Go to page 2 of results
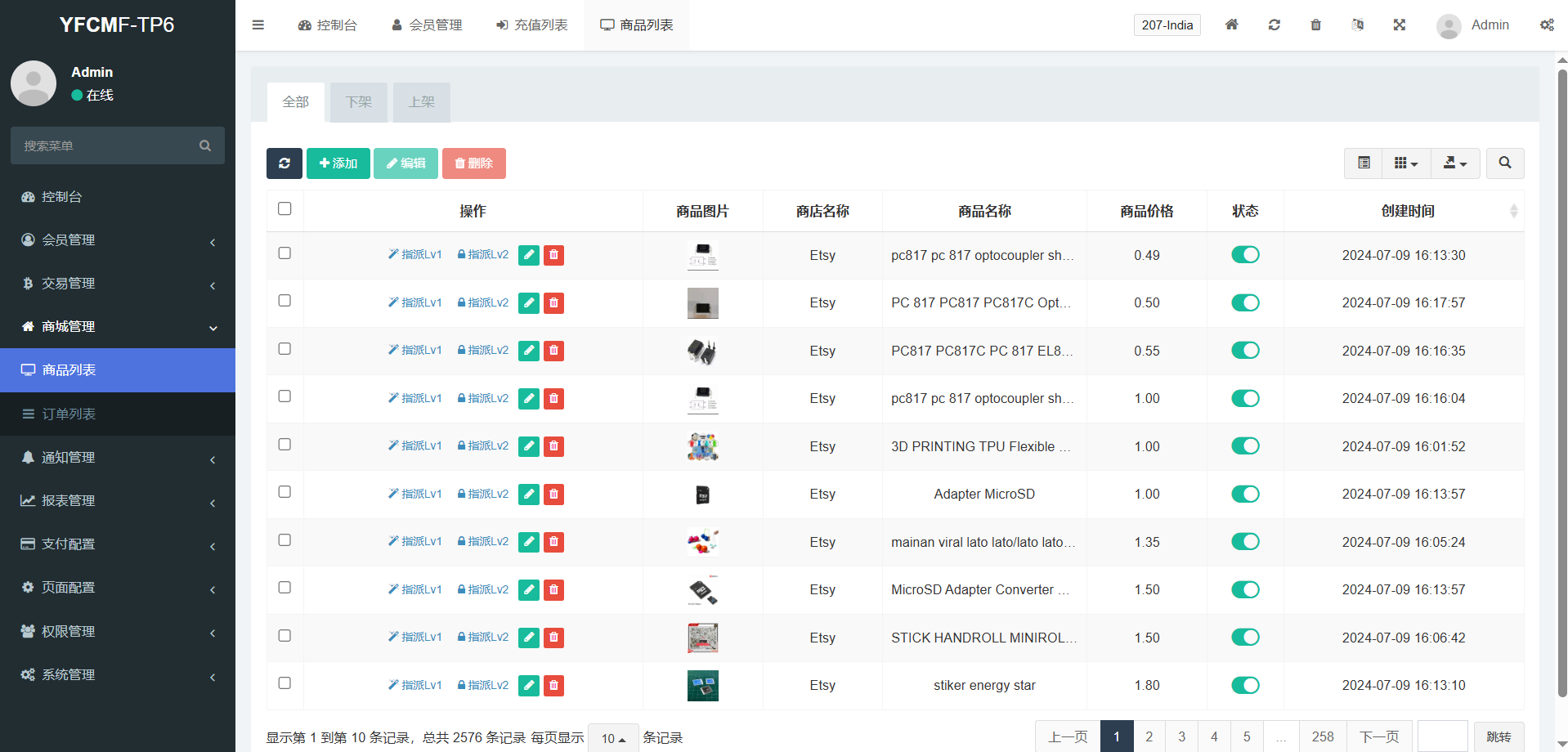 pyautogui.click(x=1149, y=736)
